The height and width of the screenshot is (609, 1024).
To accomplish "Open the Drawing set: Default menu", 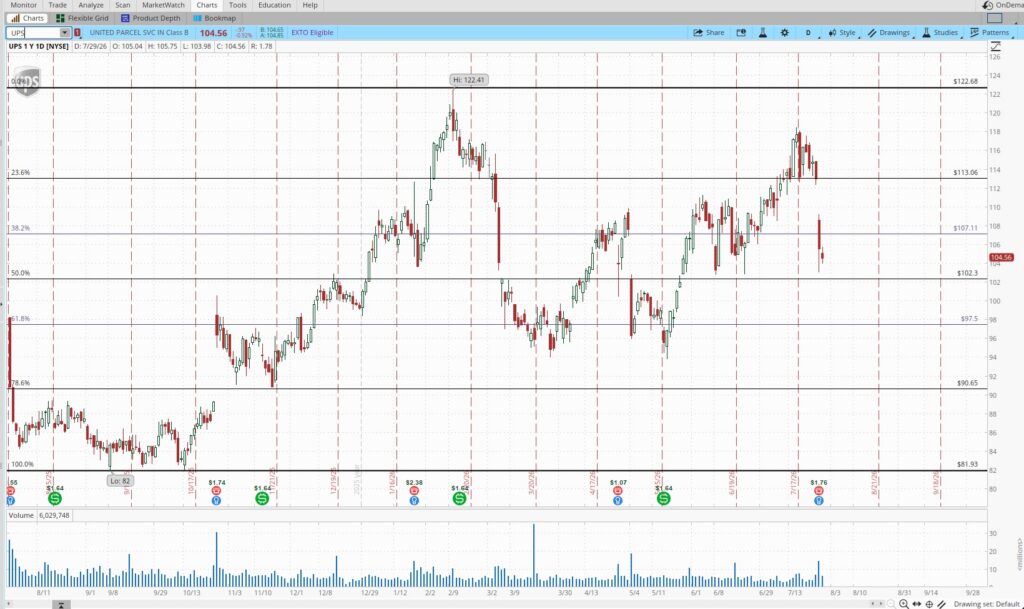I will [x=986, y=604].
